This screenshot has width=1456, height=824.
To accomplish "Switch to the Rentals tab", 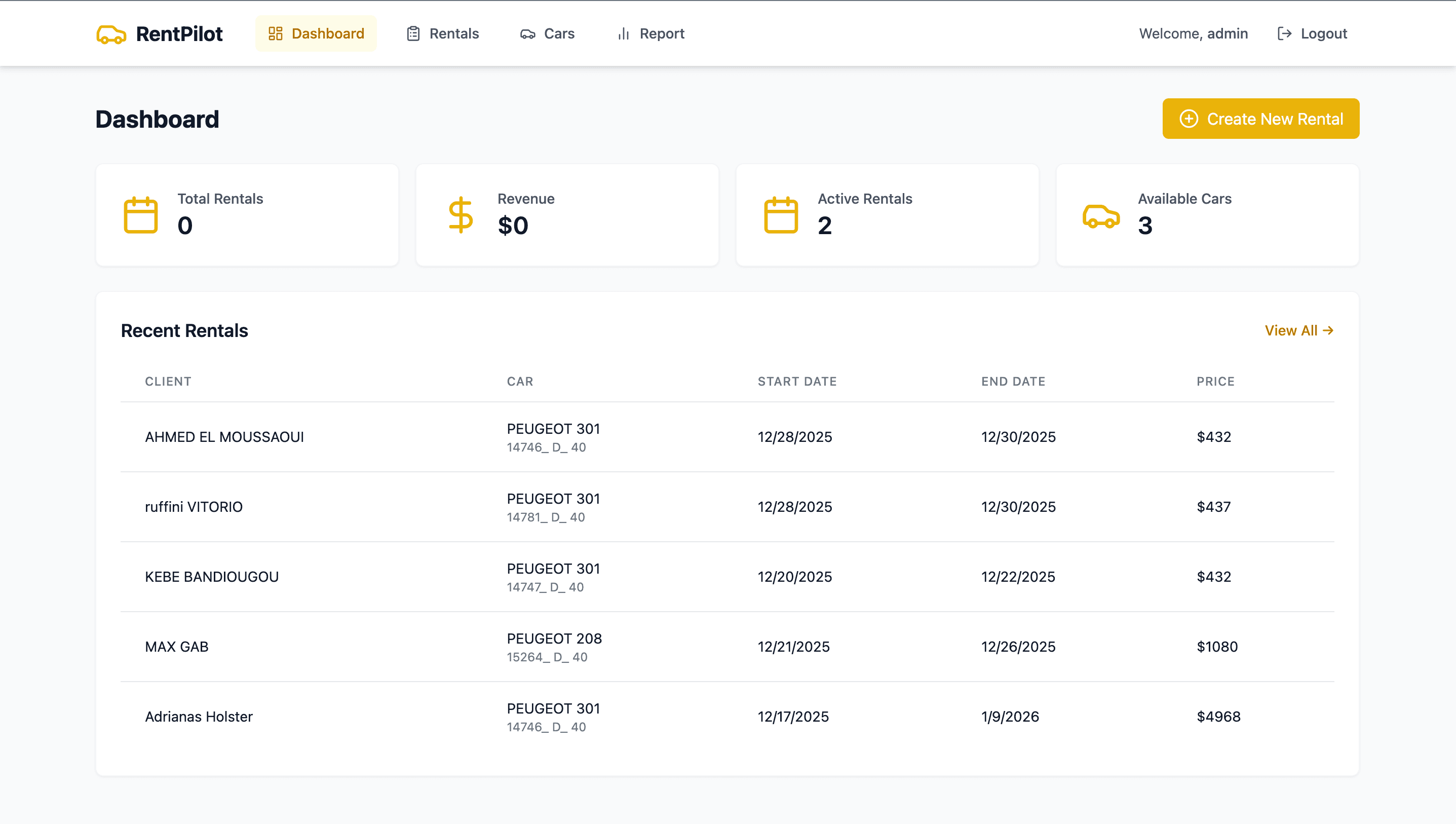I will coord(442,33).
